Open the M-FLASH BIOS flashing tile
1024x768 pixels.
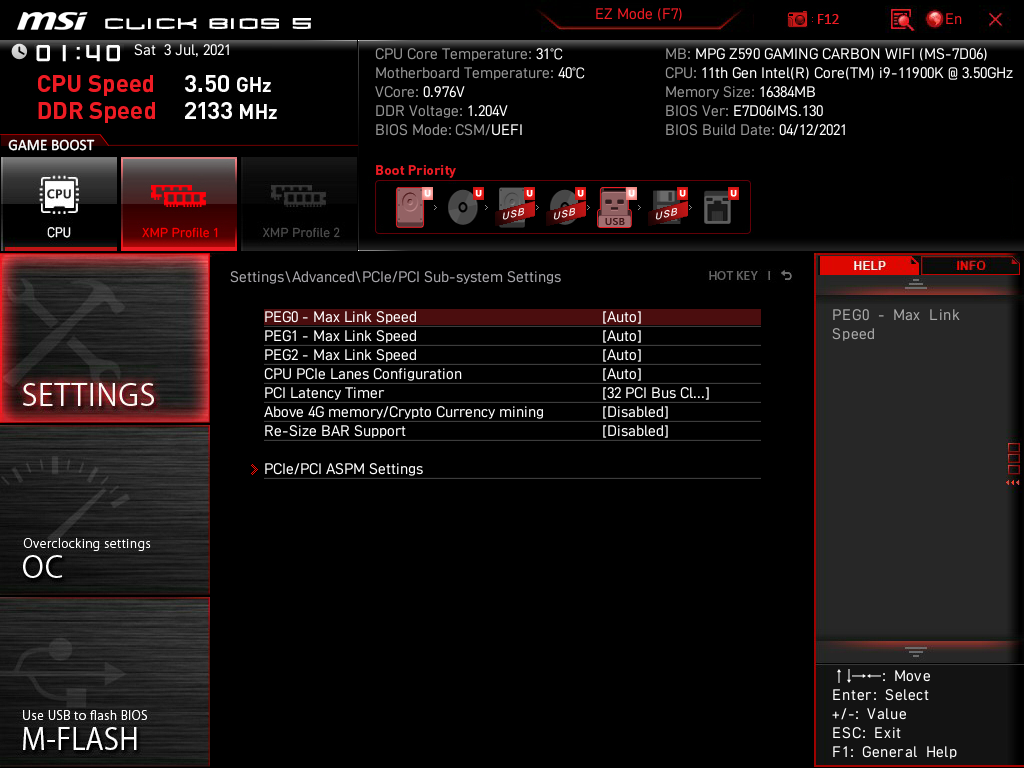click(x=104, y=682)
